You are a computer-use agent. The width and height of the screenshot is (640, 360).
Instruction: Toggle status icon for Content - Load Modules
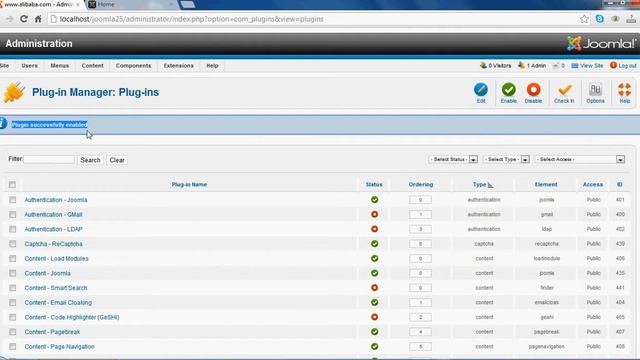[x=374, y=258]
